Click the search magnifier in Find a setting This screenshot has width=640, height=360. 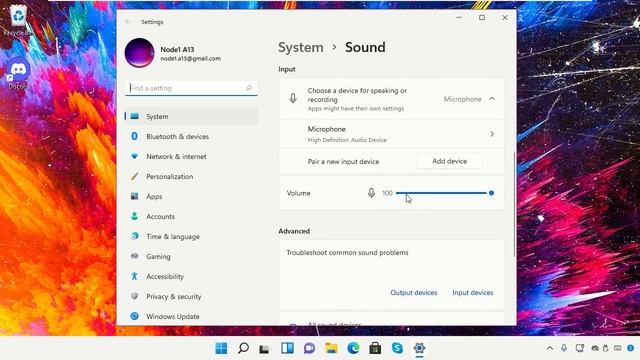pyautogui.click(x=249, y=88)
